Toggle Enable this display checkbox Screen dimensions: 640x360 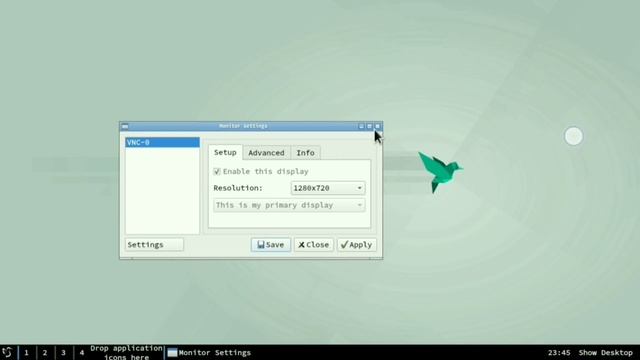pos(217,171)
